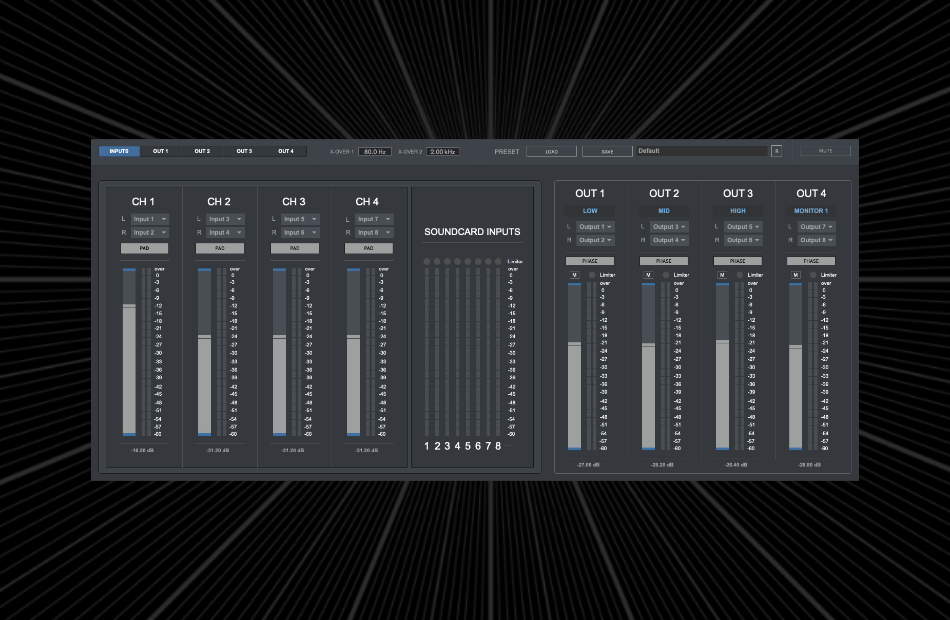Mute OUT 1 with its M button
This screenshot has height=620, width=950.
point(574,275)
